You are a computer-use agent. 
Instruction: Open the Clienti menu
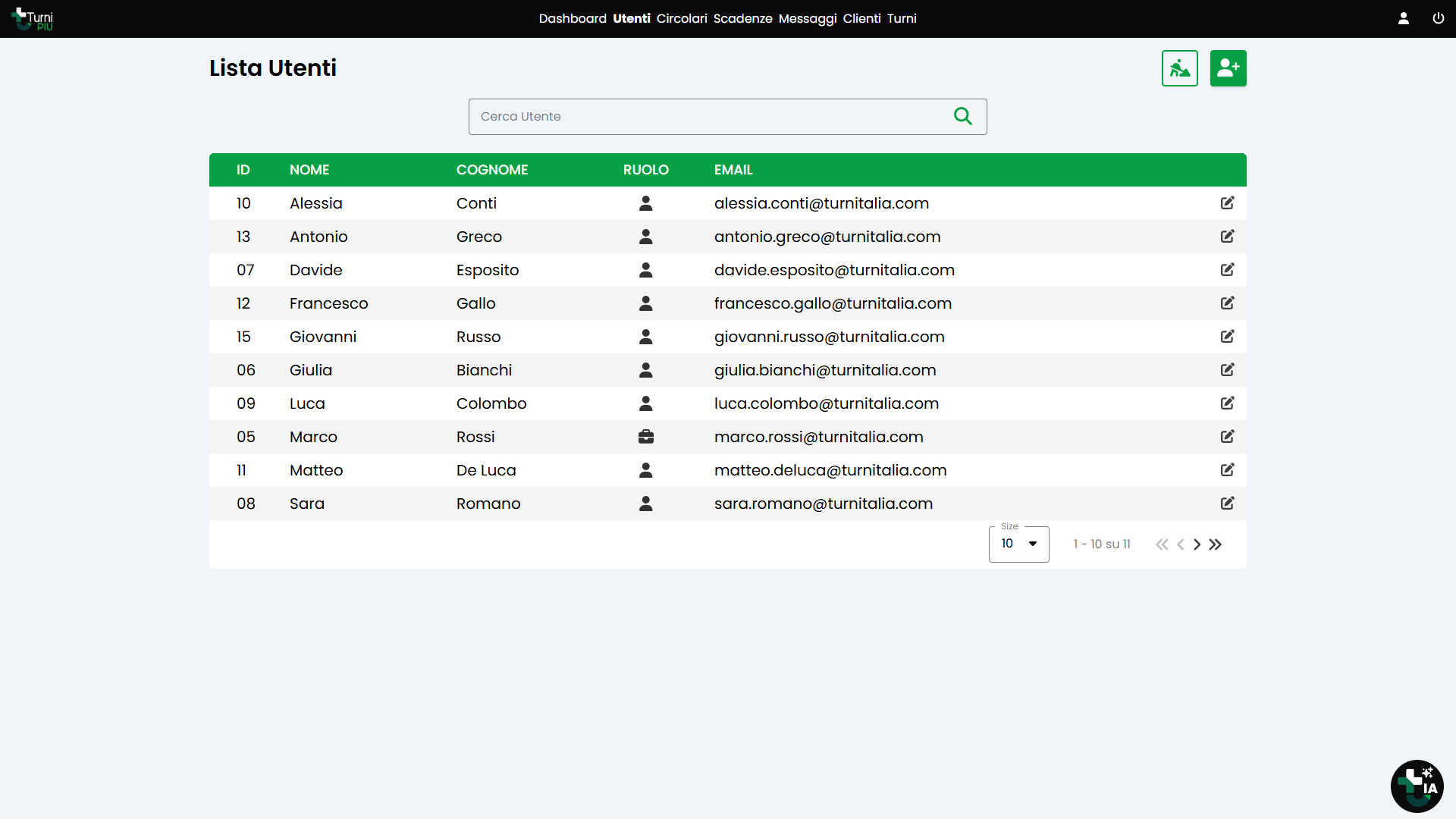click(862, 18)
